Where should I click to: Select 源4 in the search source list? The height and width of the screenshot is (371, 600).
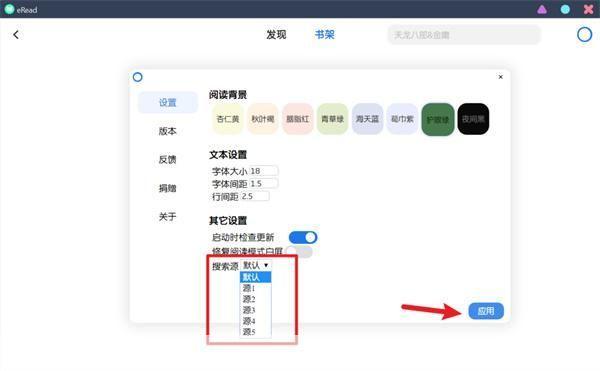(x=256, y=321)
